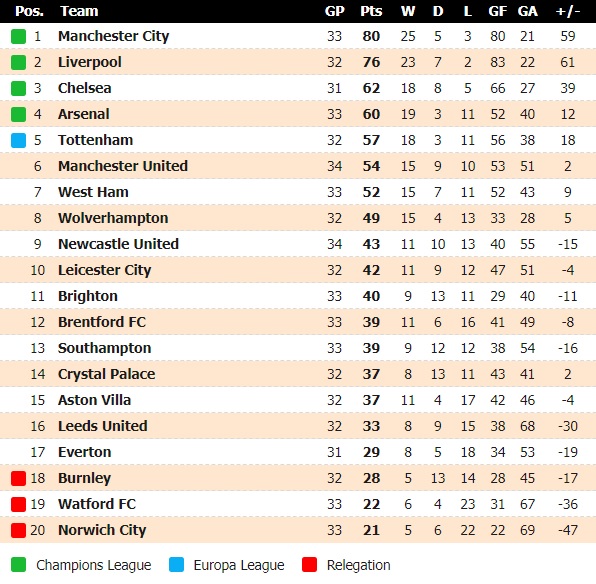The height and width of the screenshot is (584, 596).
Task: Click green marker next to Chelsea
Action: (x=18, y=88)
